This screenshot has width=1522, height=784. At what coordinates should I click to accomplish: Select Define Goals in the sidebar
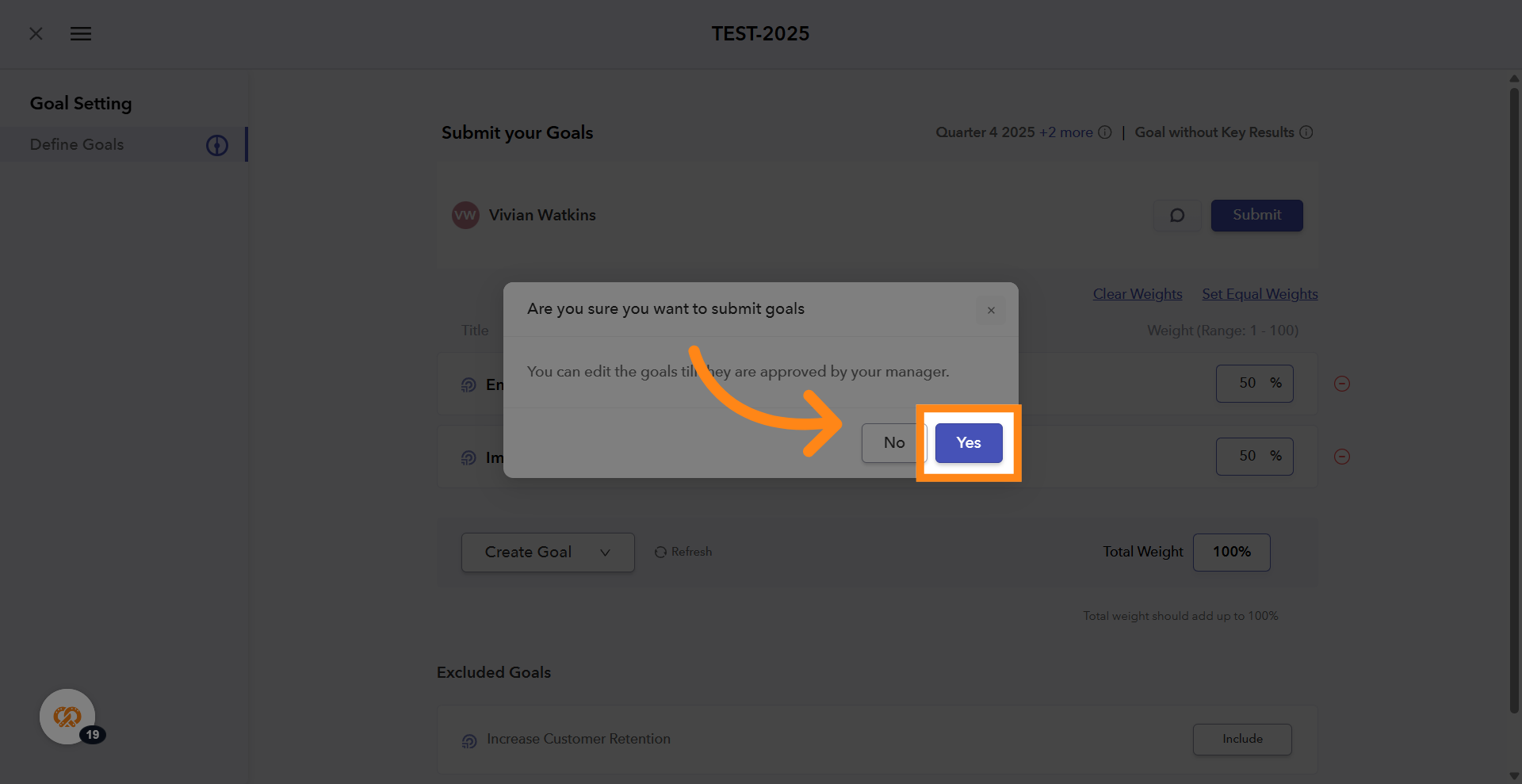(76, 144)
